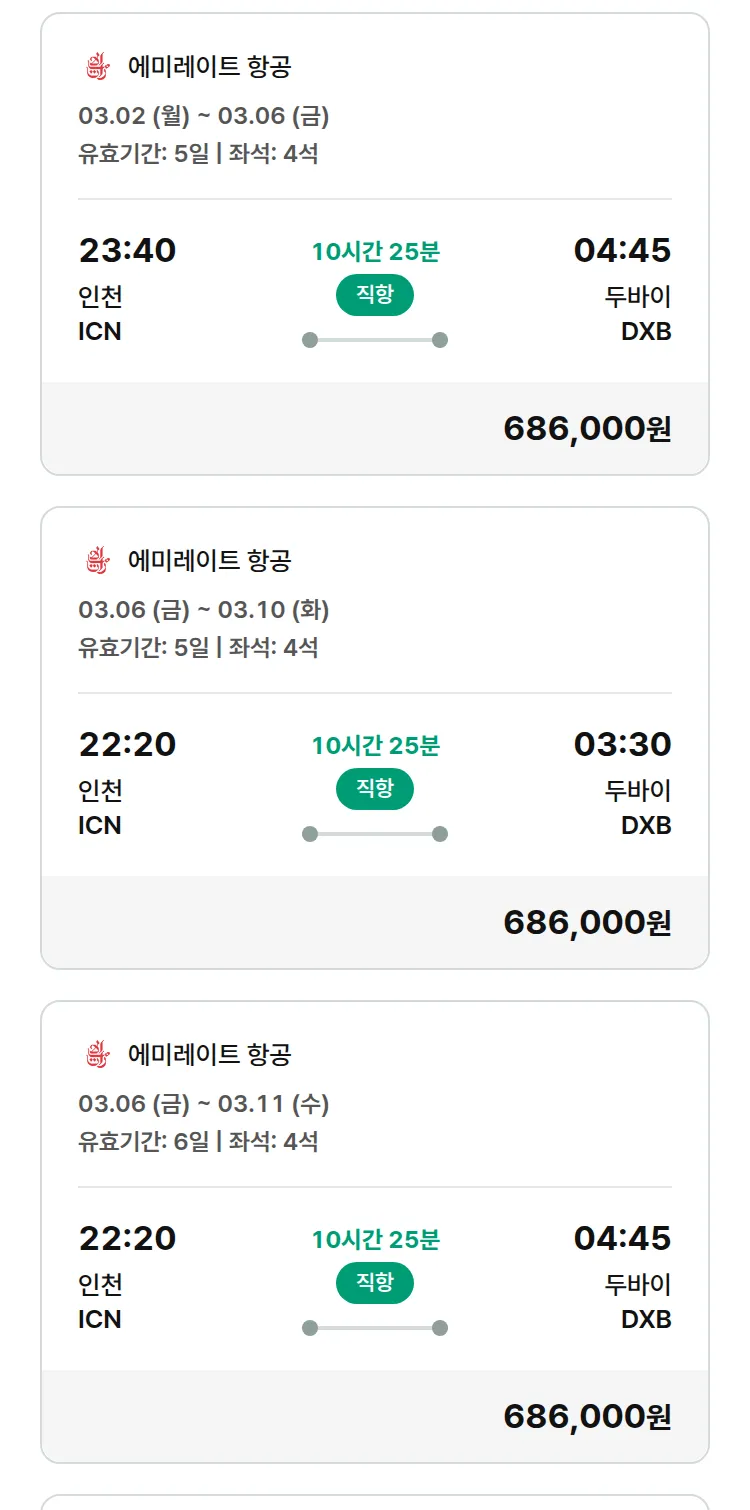The image size is (750, 1510).
Task: Click the 23:40 departure time
Action: [127, 250]
